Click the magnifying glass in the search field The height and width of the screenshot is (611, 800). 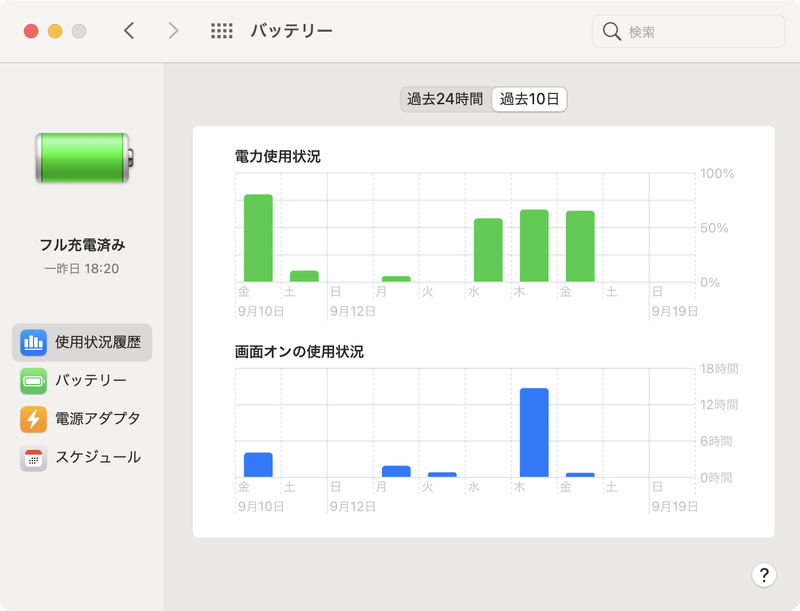coord(610,31)
